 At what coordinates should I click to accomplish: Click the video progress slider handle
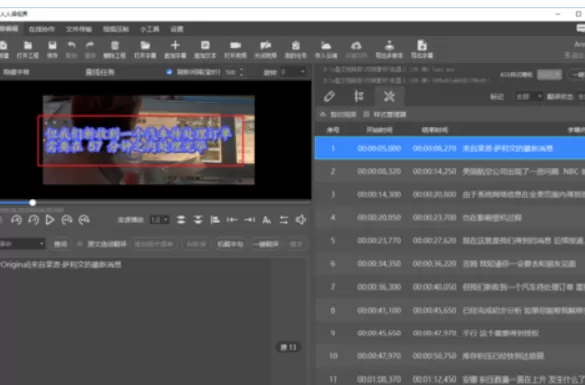click(33, 203)
